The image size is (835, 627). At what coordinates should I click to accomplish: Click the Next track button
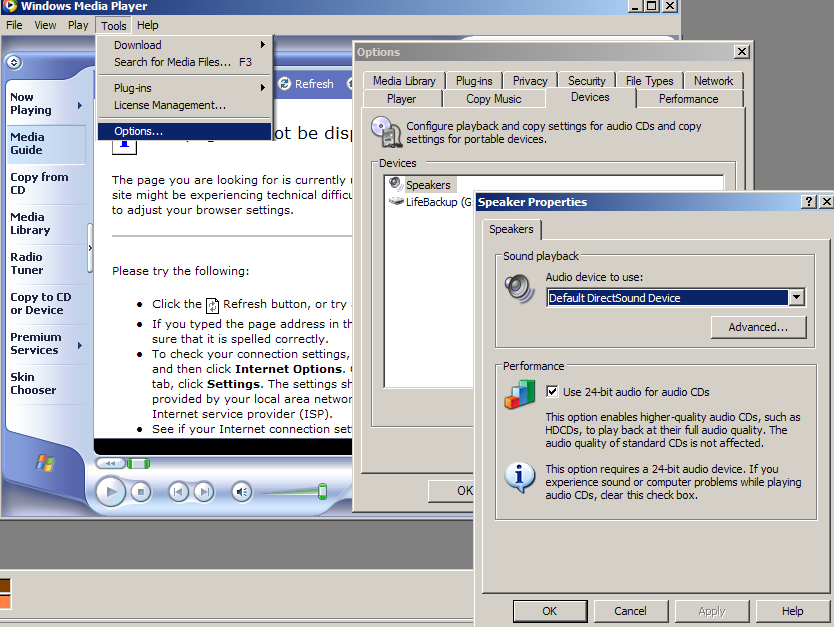204,492
